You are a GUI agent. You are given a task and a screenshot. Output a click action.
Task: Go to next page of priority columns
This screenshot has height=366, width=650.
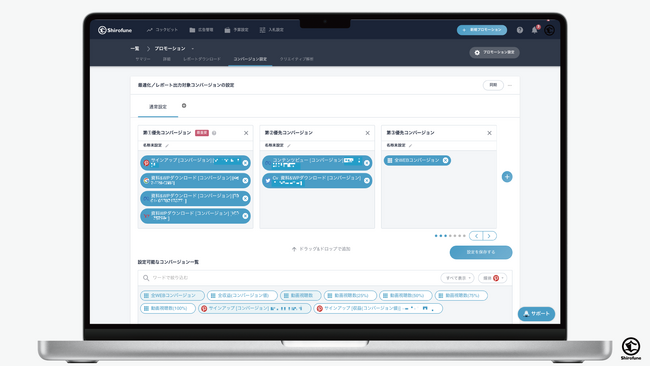tap(490, 236)
